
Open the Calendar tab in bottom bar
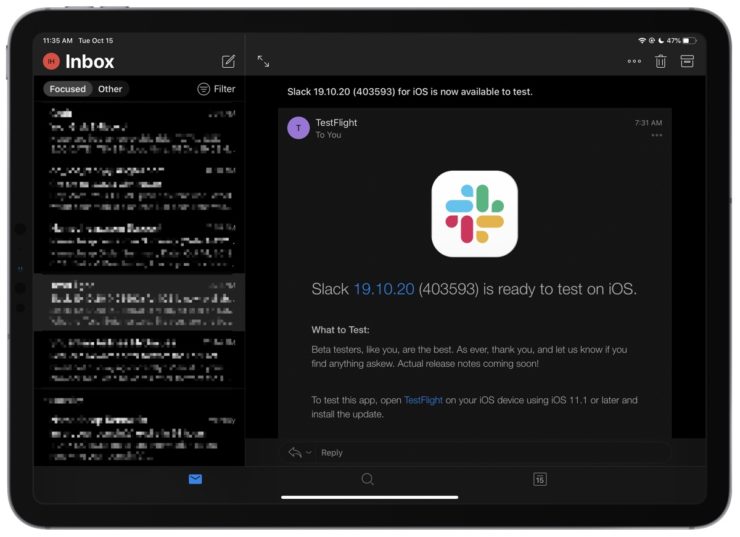coord(540,479)
